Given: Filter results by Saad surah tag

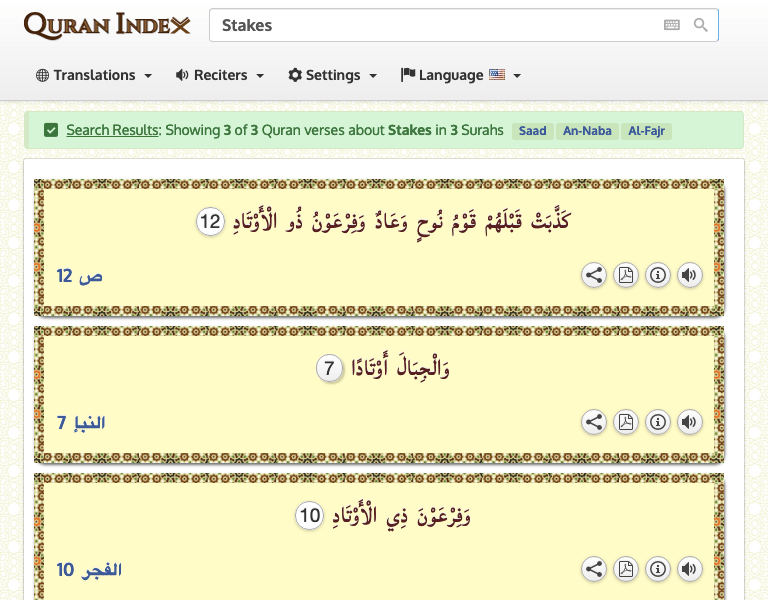Looking at the screenshot, I should (x=532, y=131).
